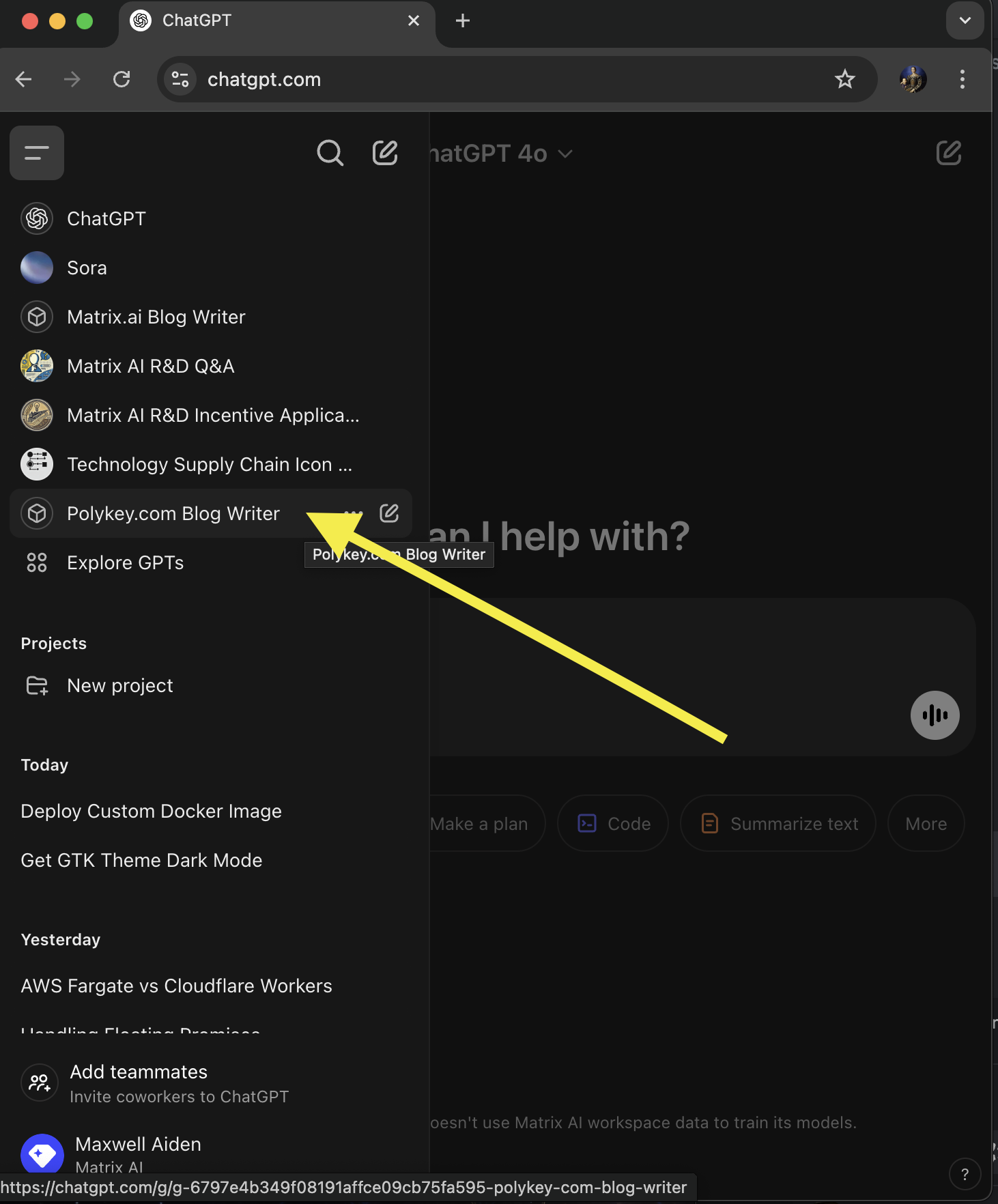998x1204 pixels.
Task: Click the Technology Supply Chain avatar icon
Action: 37,464
